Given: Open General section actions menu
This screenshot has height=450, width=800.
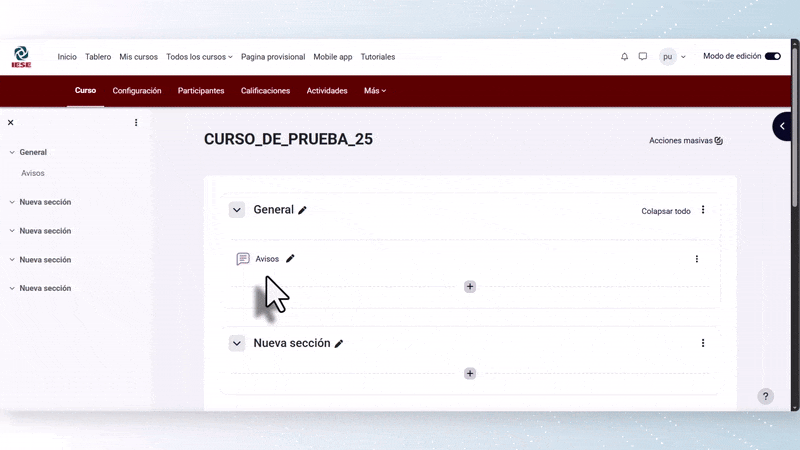Looking at the screenshot, I should pyautogui.click(x=703, y=210).
